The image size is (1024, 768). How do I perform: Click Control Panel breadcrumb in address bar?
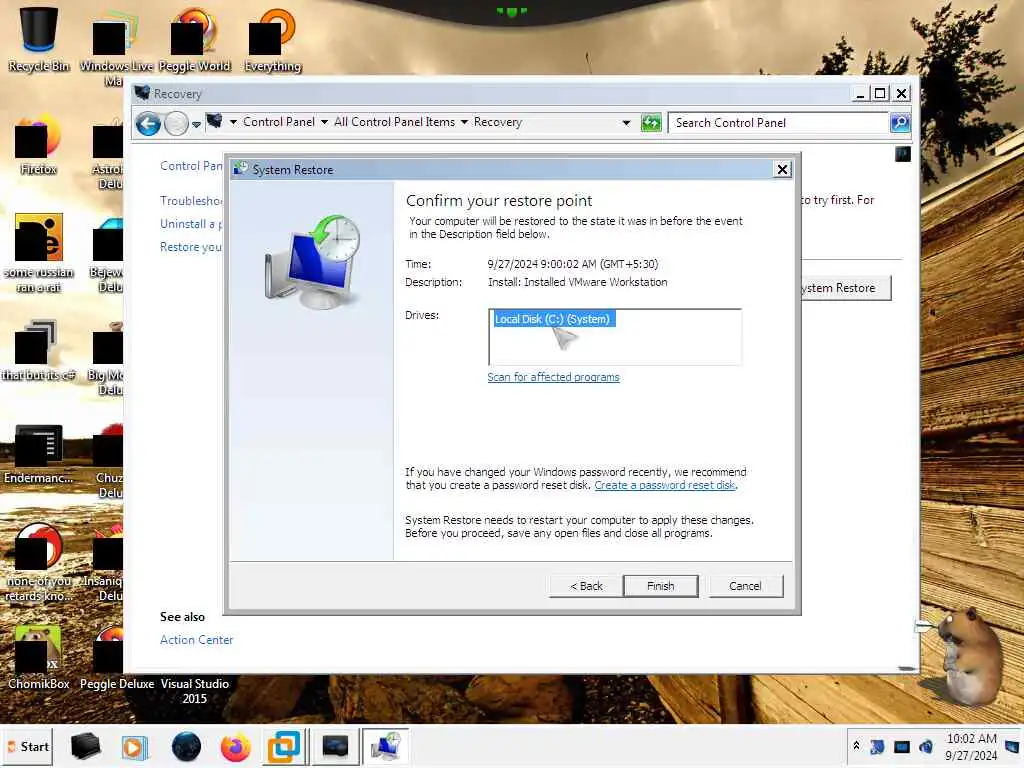pos(279,122)
